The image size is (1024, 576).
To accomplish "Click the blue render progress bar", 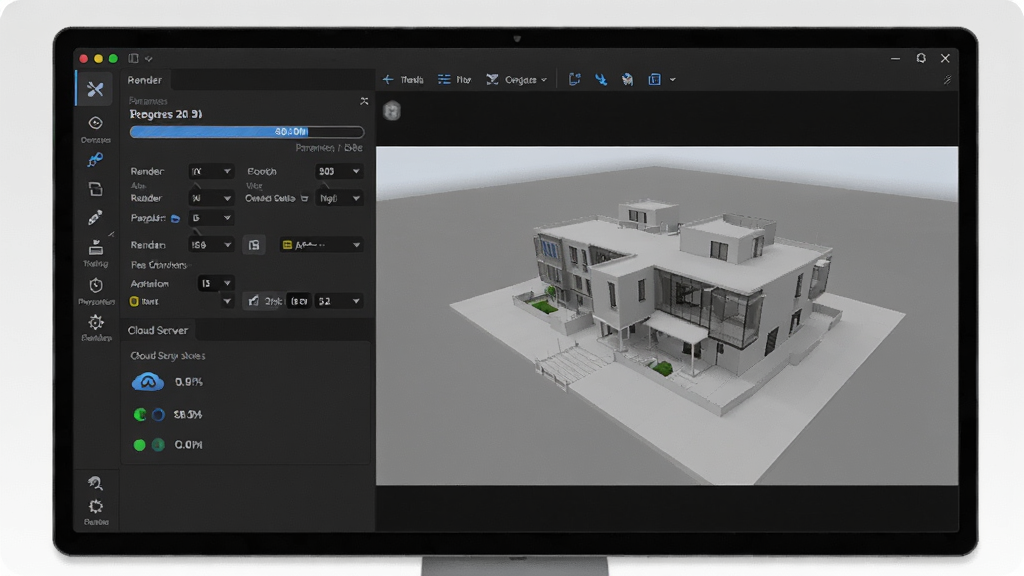I will (x=247, y=132).
